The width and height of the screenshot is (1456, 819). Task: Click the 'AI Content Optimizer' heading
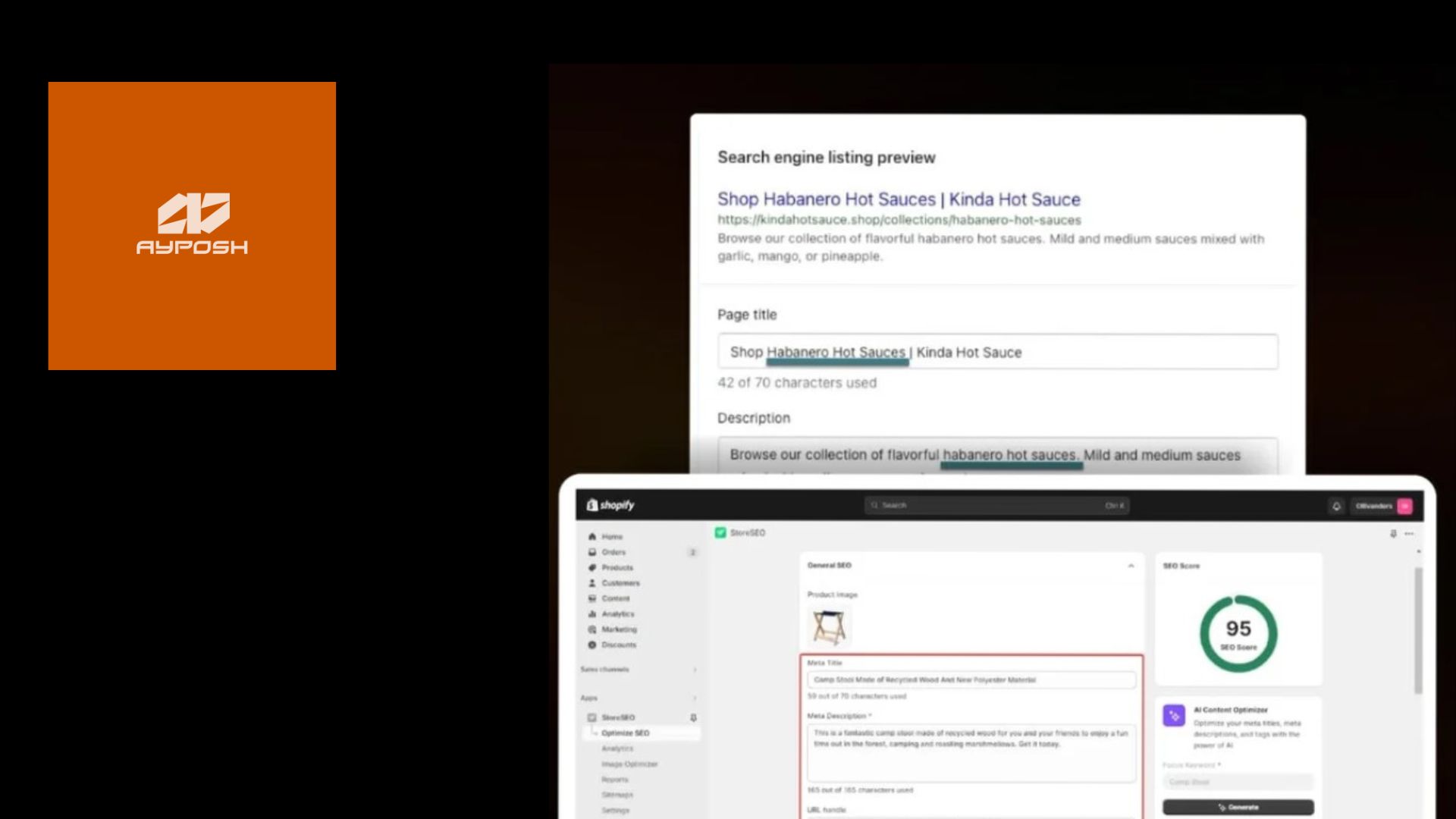[1231, 710]
